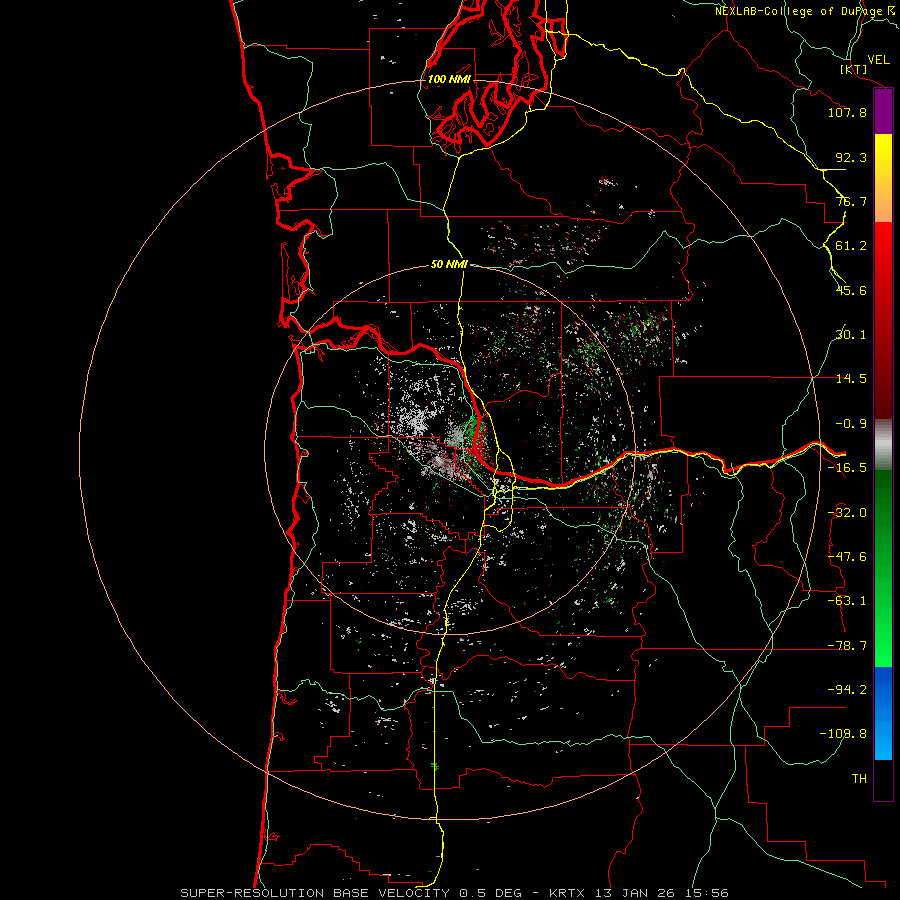Image resolution: width=900 pixels, height=900 pixels.
Task: Select the 107.8 velocity scale value
Action: [847, 112]
